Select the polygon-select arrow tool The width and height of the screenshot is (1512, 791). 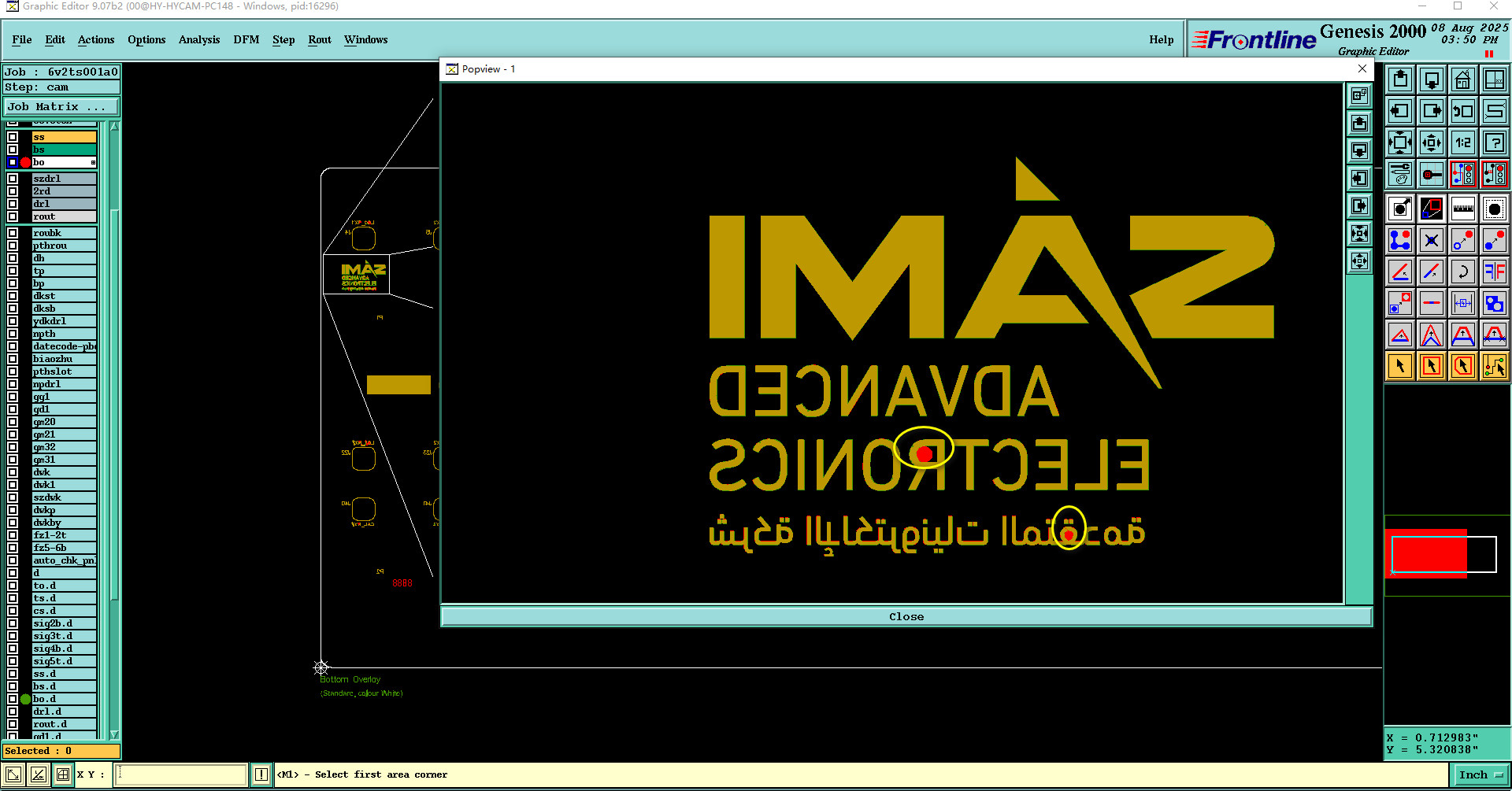[1463, 366]
